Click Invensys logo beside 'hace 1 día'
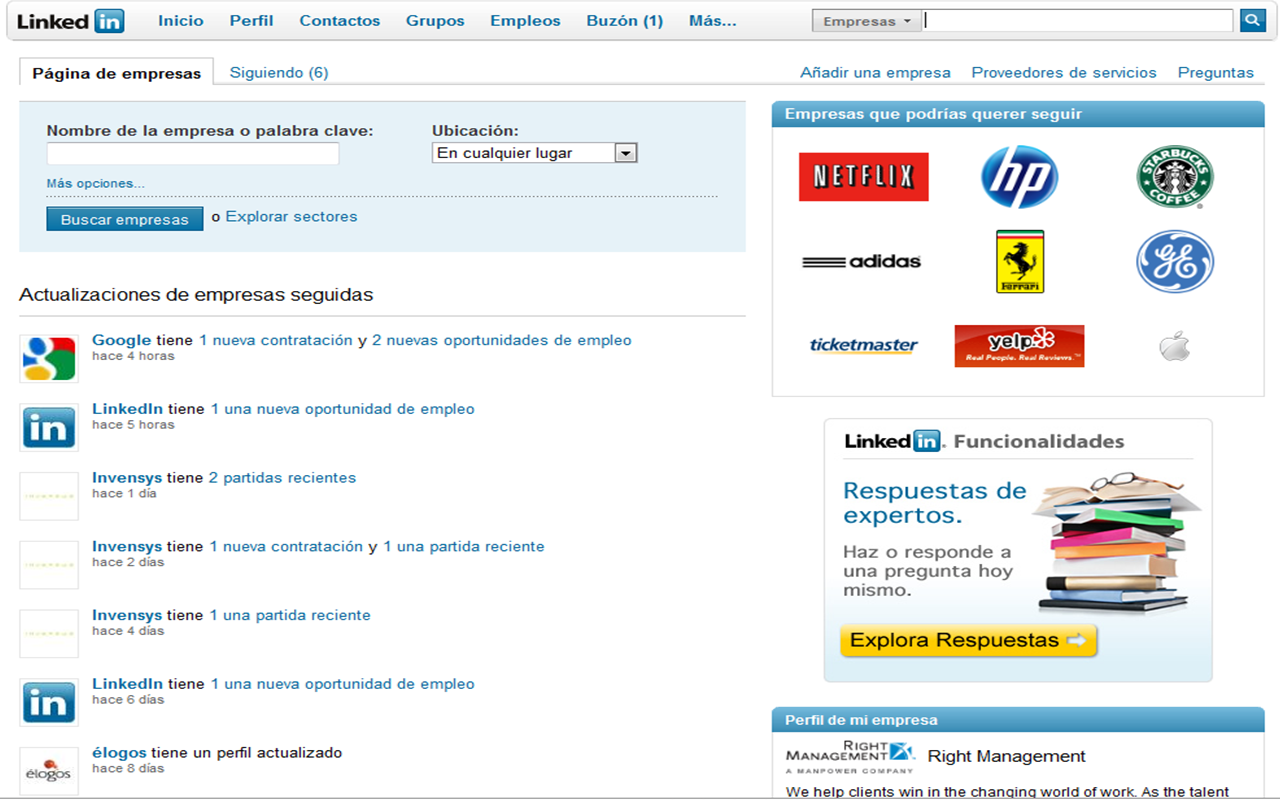Screen dimensions: 1280x800 49,496
